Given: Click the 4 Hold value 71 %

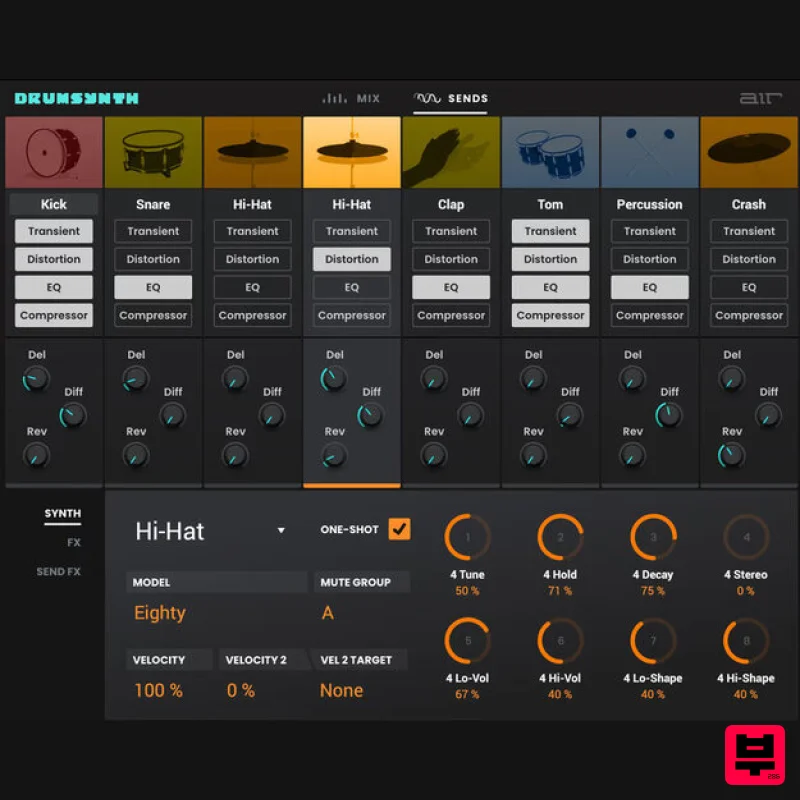Looking at the screenshot, I should 560,591.
